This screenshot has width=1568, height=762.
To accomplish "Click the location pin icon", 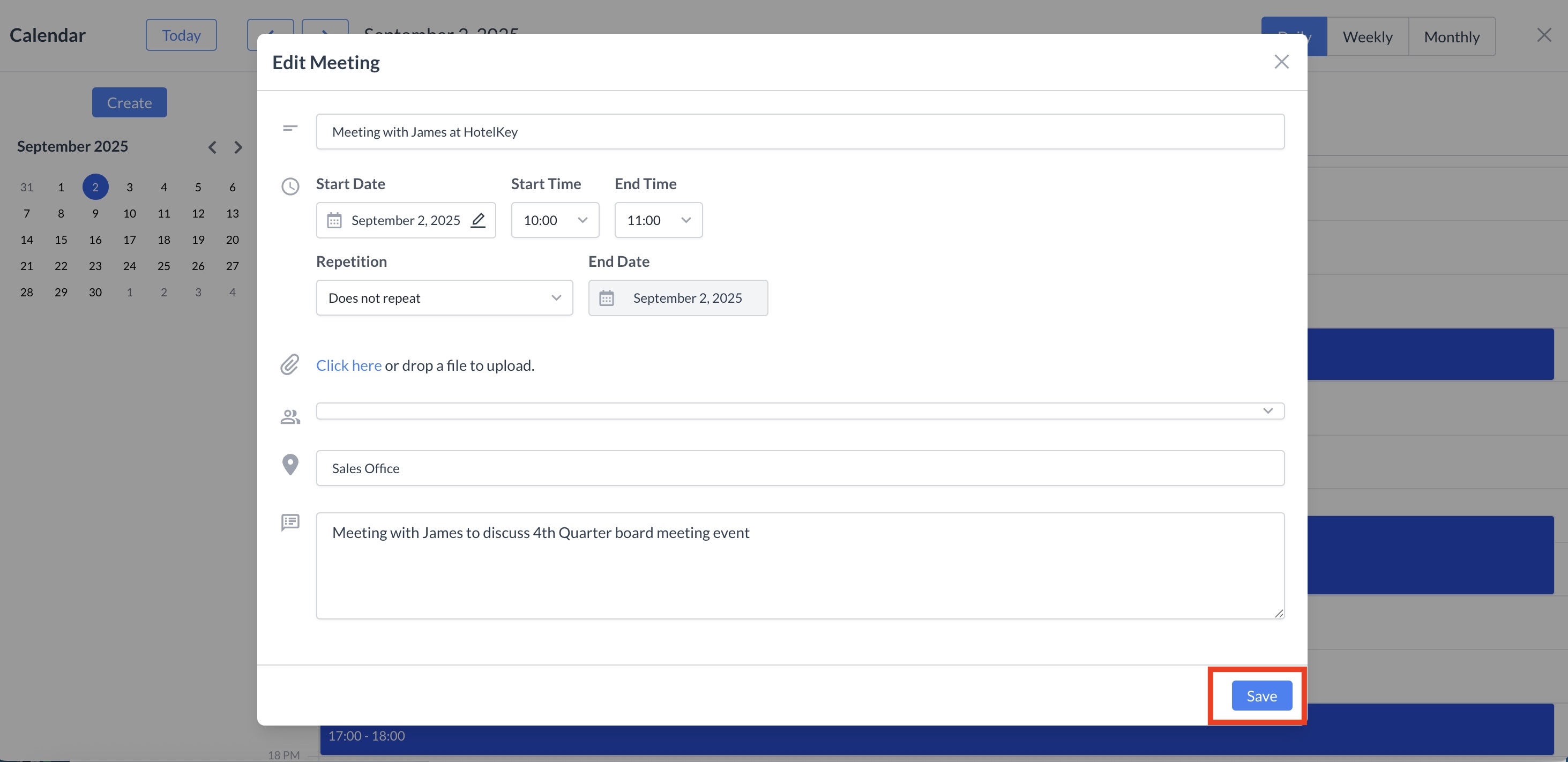I will click(290, 465).
